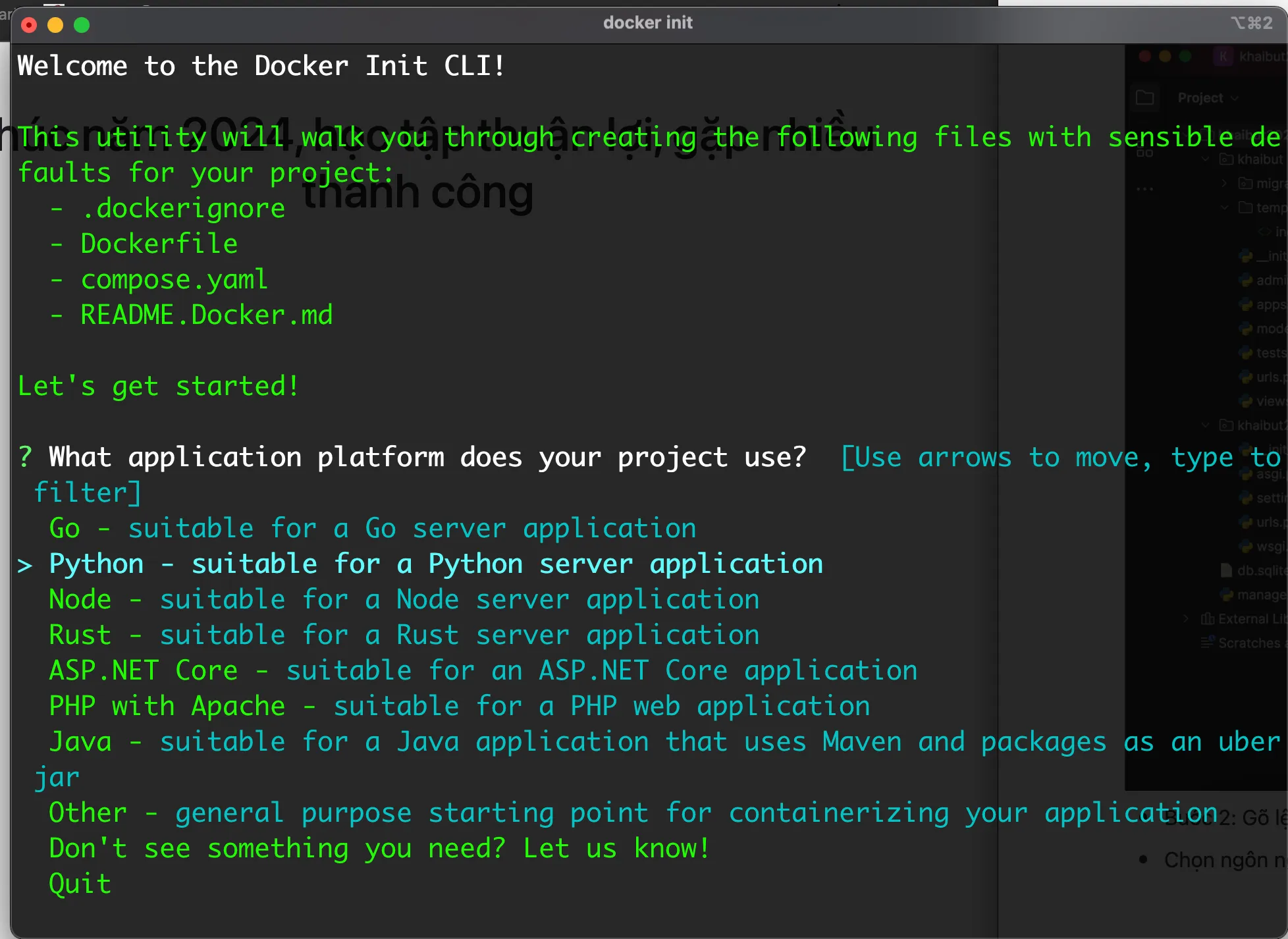This screenshot has width=1288, height=939.
Task: Collapse the khaibut2 folder chevron in the IDE
Action: coord(1206,425)
